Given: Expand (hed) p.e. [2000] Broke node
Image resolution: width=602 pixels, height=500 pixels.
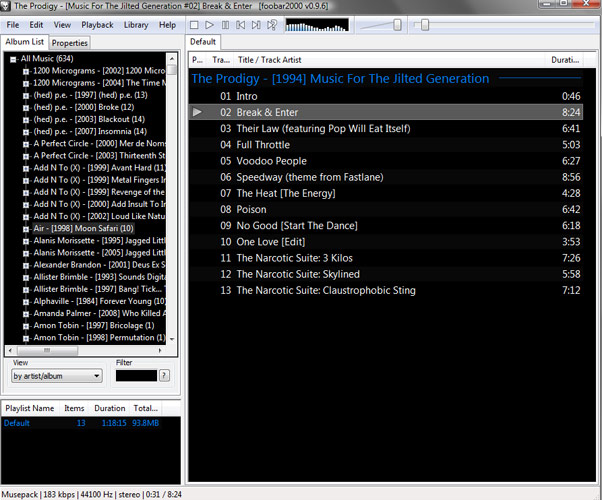Looking at the screenshot, I should 26,108.
